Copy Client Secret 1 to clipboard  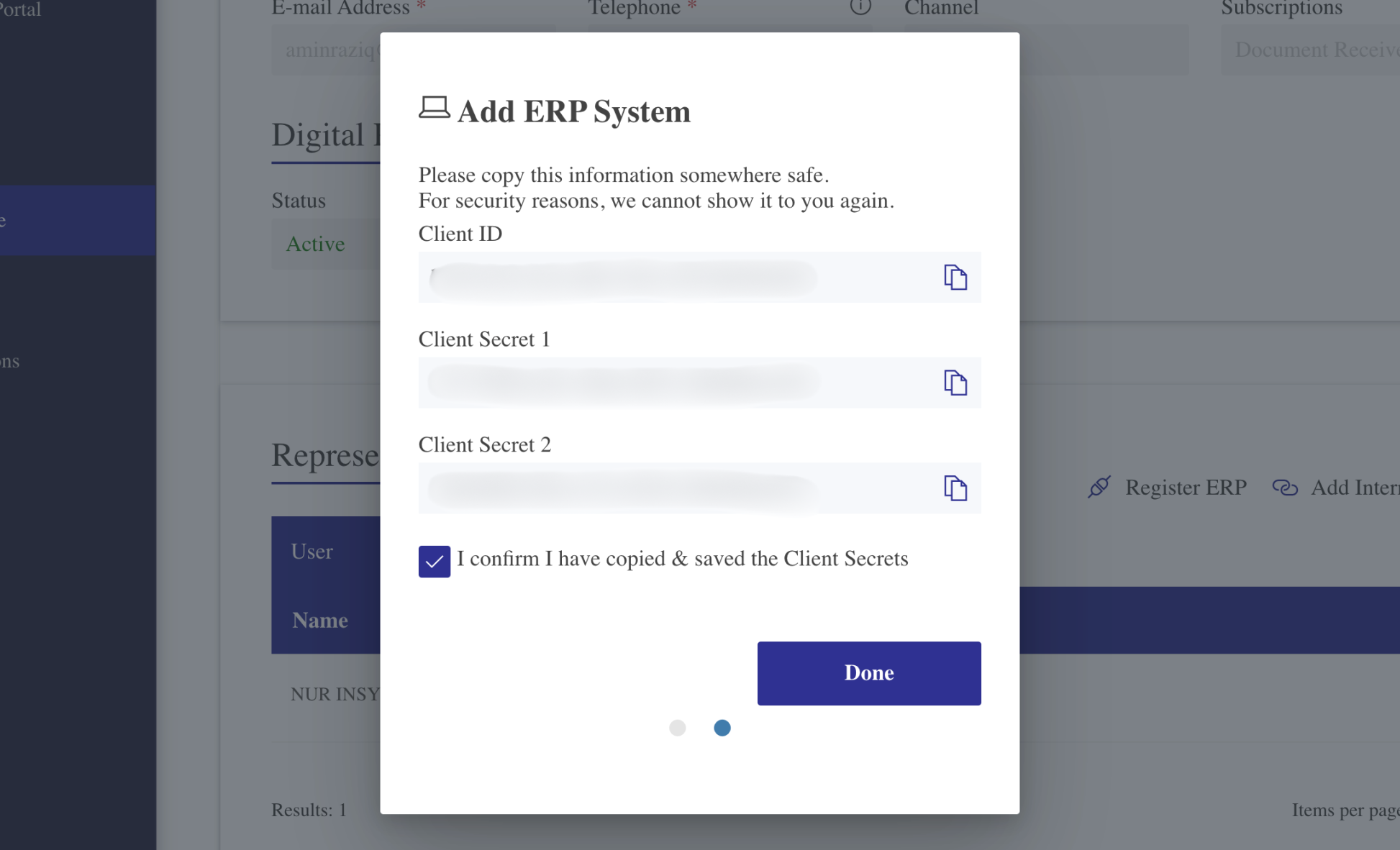point(955,383)
